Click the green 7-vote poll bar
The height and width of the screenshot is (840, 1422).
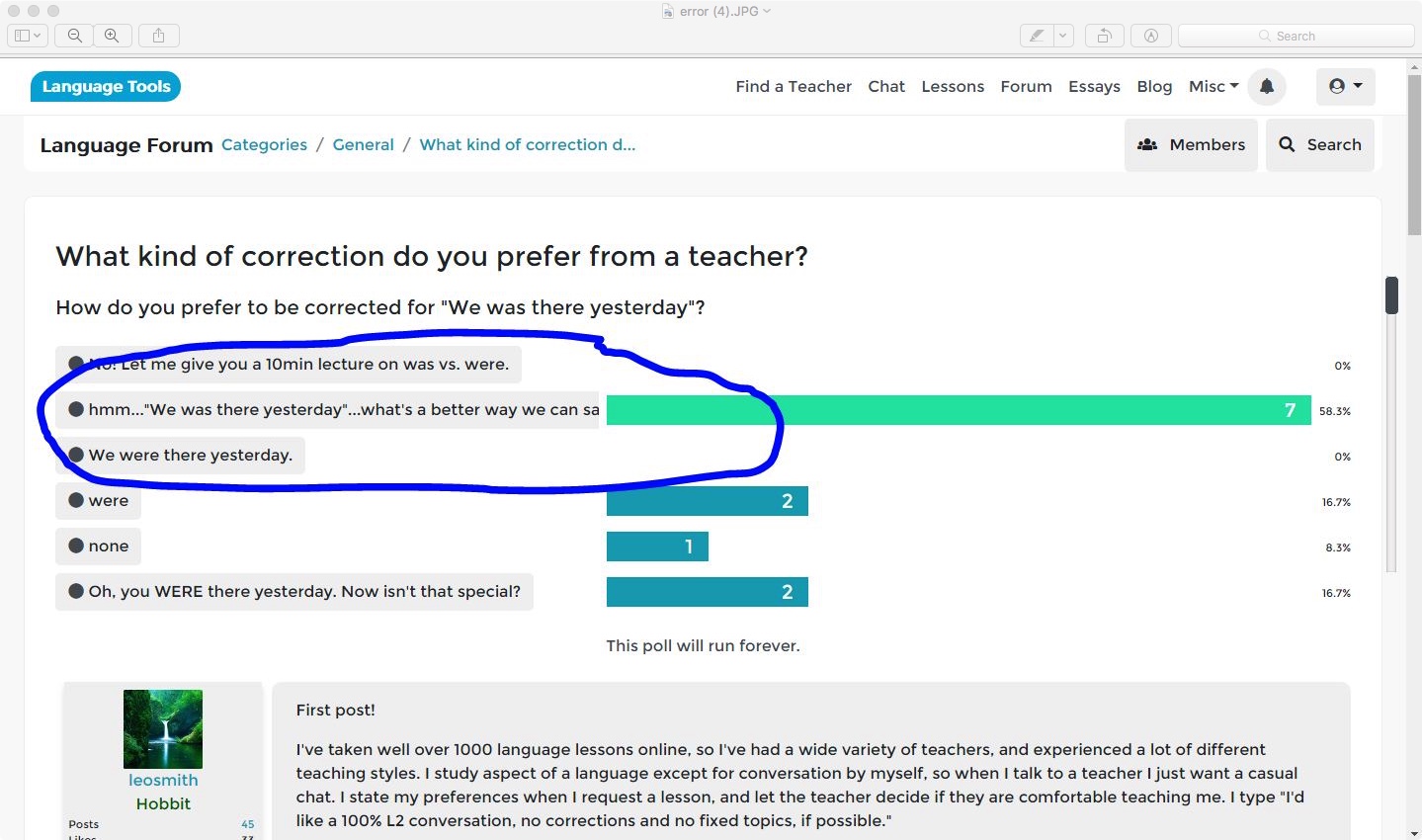tap(958, 410)
